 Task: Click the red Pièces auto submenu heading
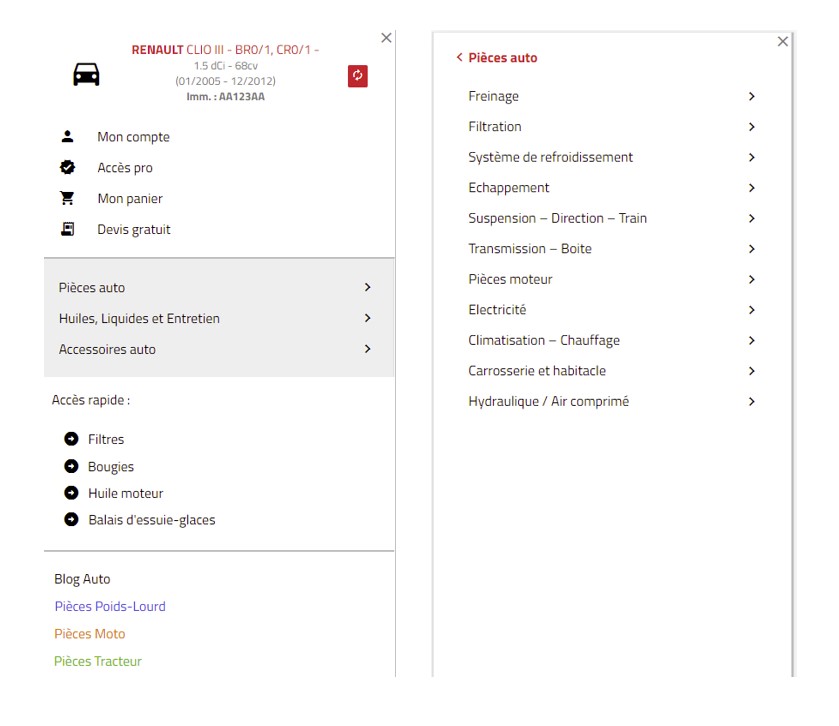tap(503, 58)
